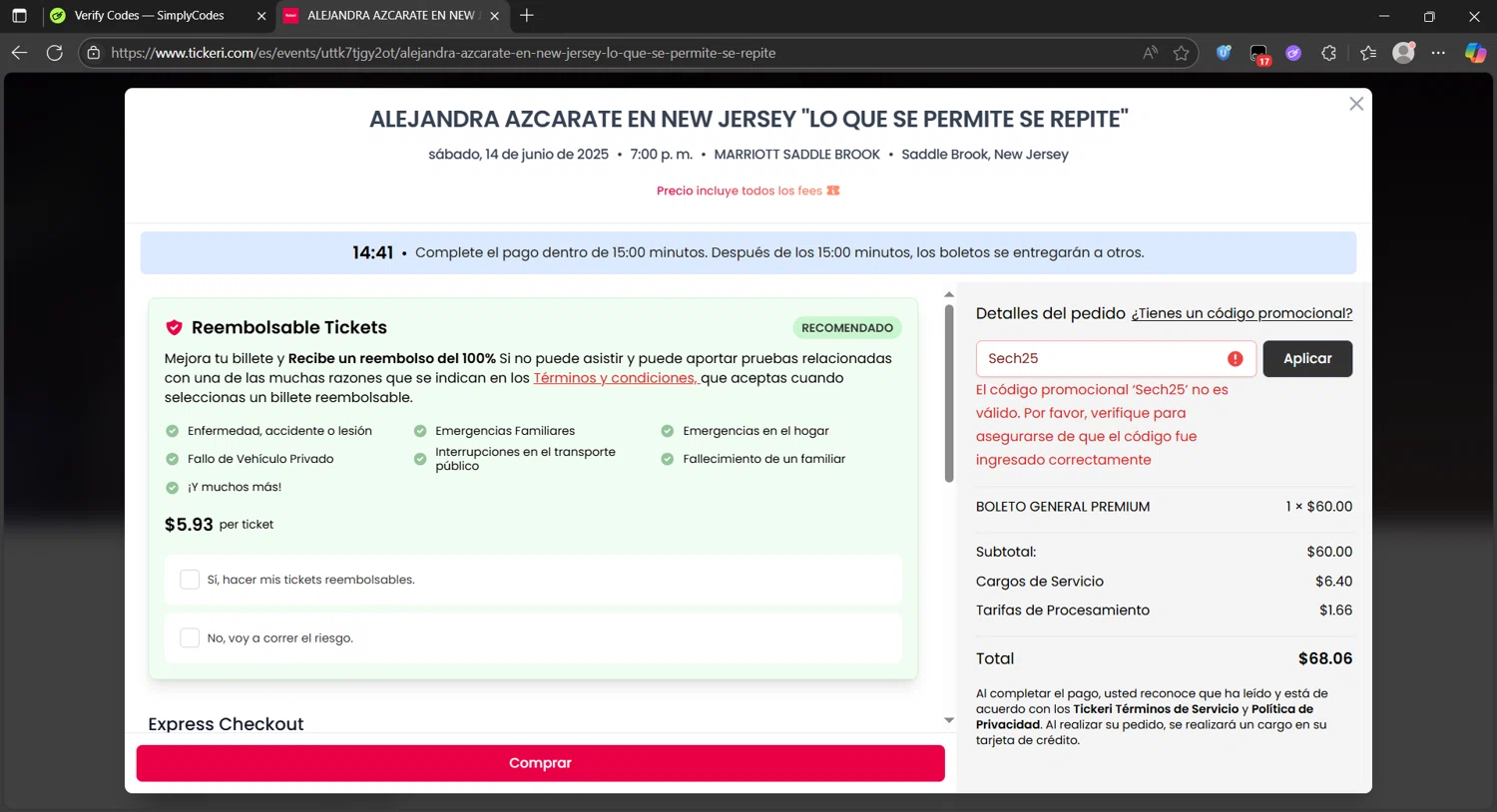Open Copilot sidebar icon

pyautogui.click(x=1475, y=53)
